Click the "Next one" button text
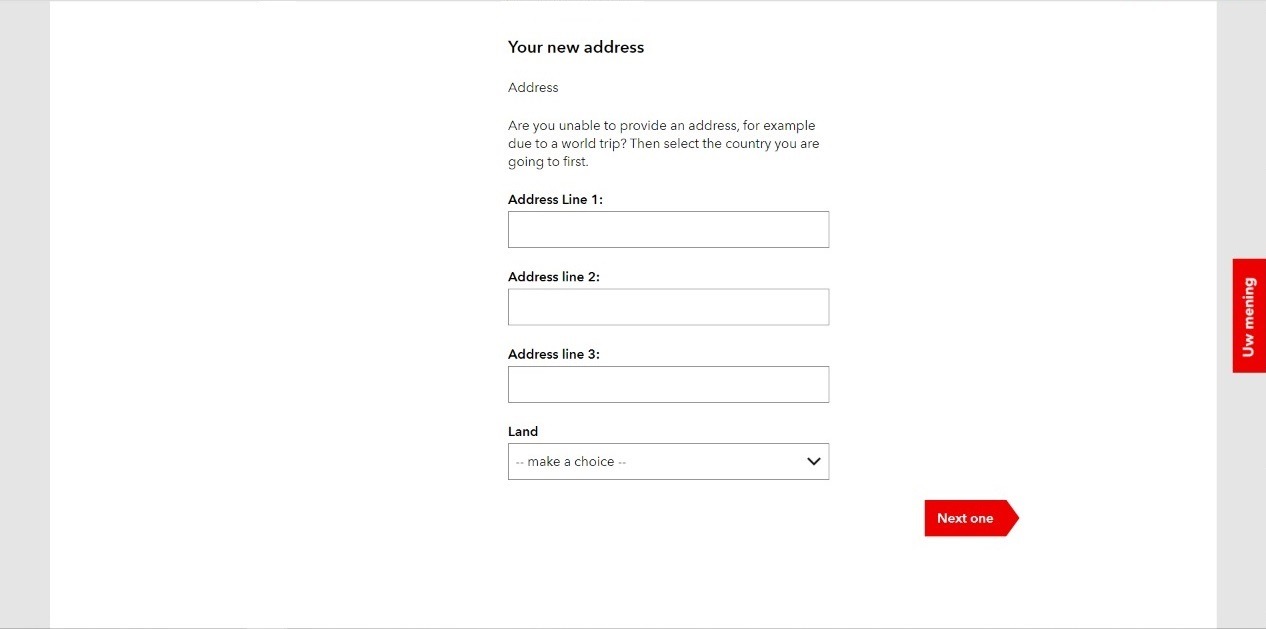 coord(964,518)
